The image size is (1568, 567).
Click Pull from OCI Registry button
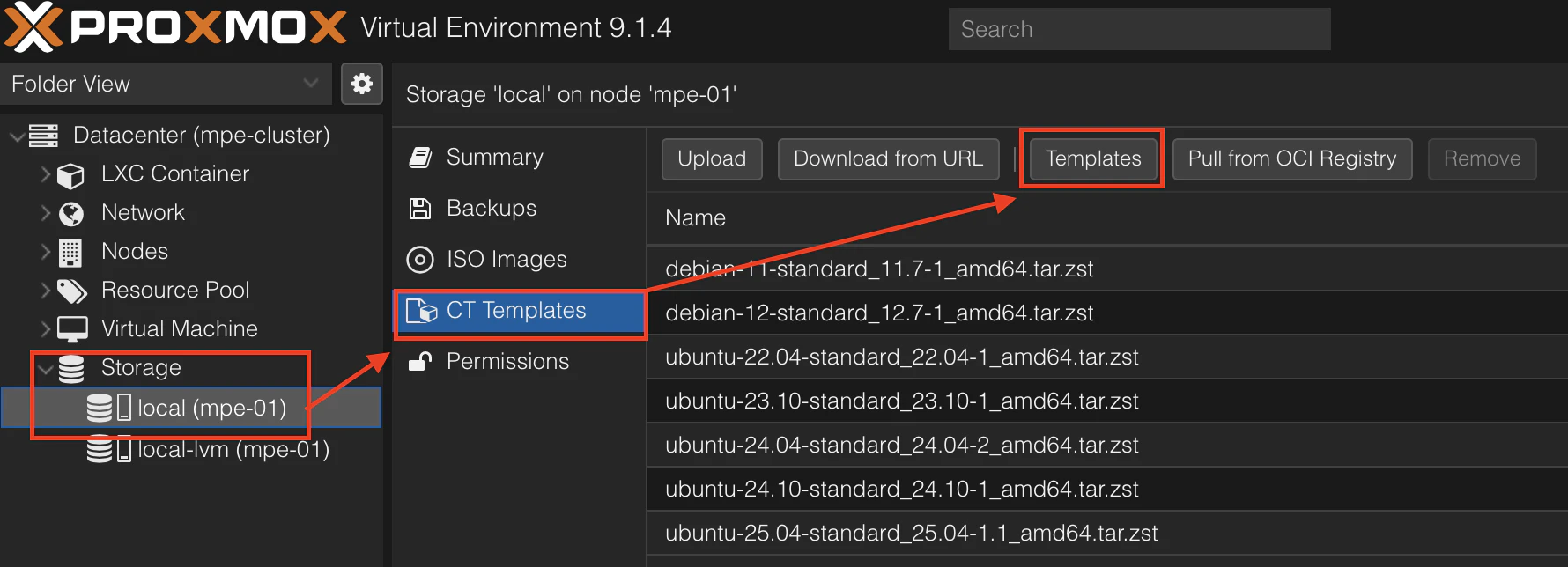click(x=1292, y=158)
